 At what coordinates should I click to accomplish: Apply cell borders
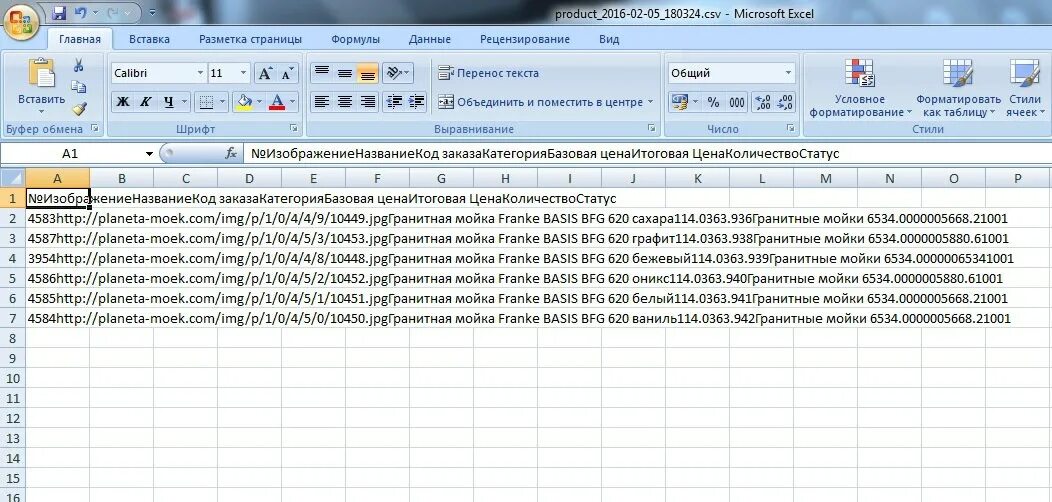207,102
